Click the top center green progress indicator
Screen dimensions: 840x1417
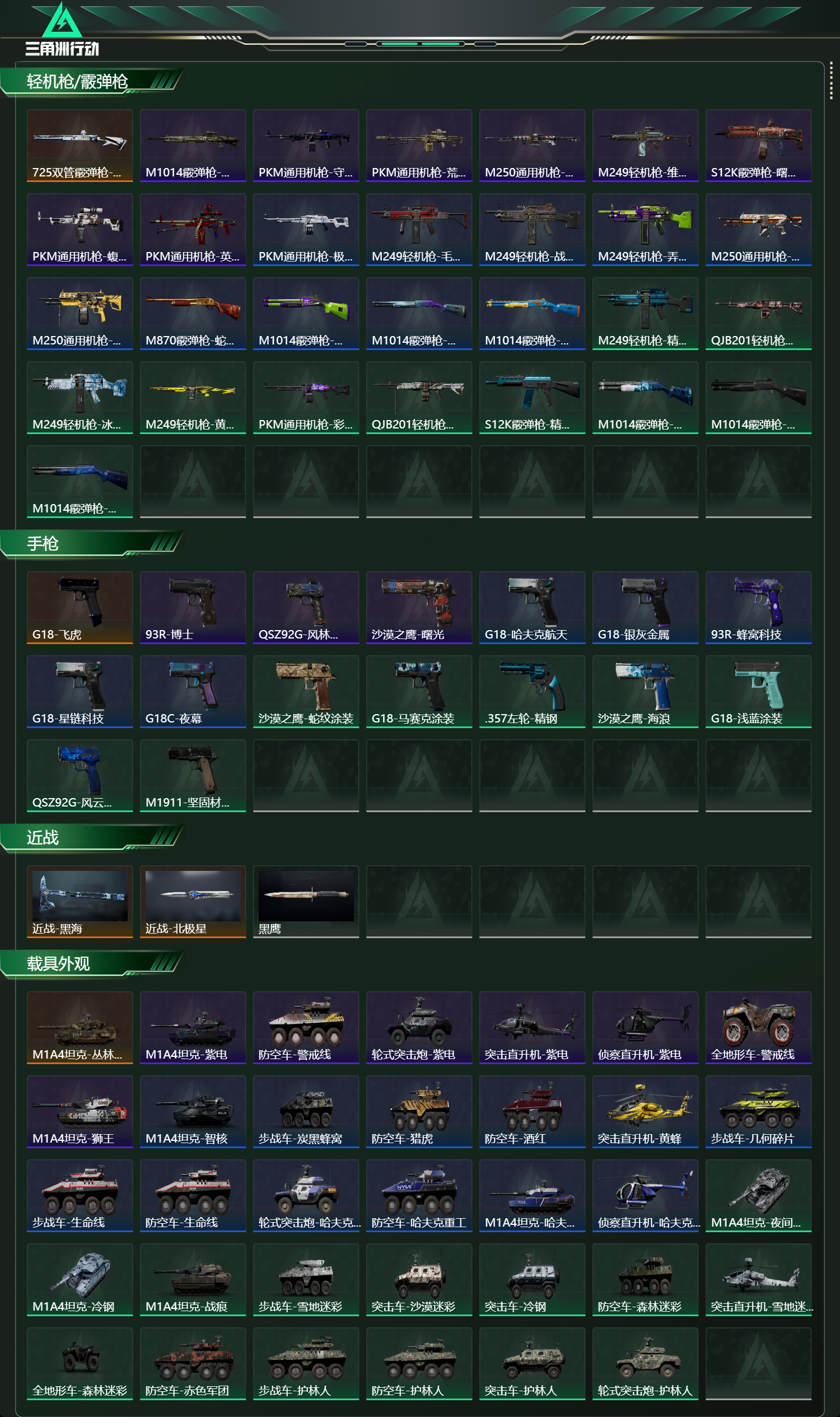click(x=421, y=44)
